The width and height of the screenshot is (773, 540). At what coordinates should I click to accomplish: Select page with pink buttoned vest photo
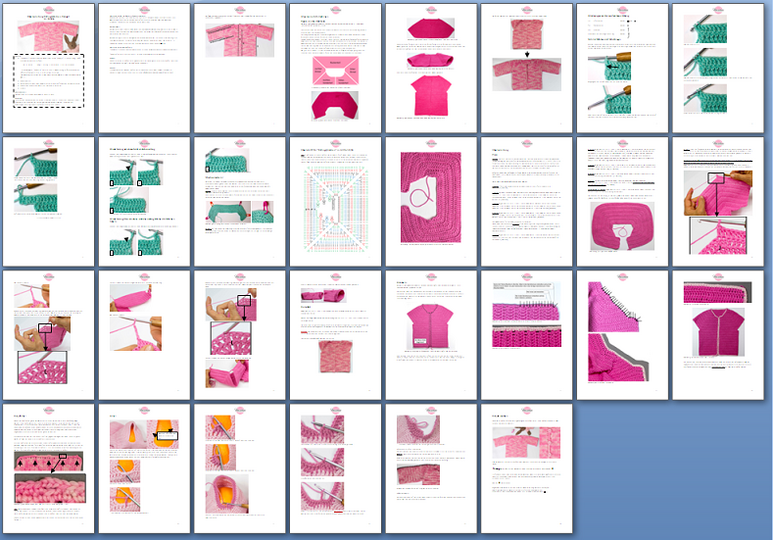click(x=432, y=335)
